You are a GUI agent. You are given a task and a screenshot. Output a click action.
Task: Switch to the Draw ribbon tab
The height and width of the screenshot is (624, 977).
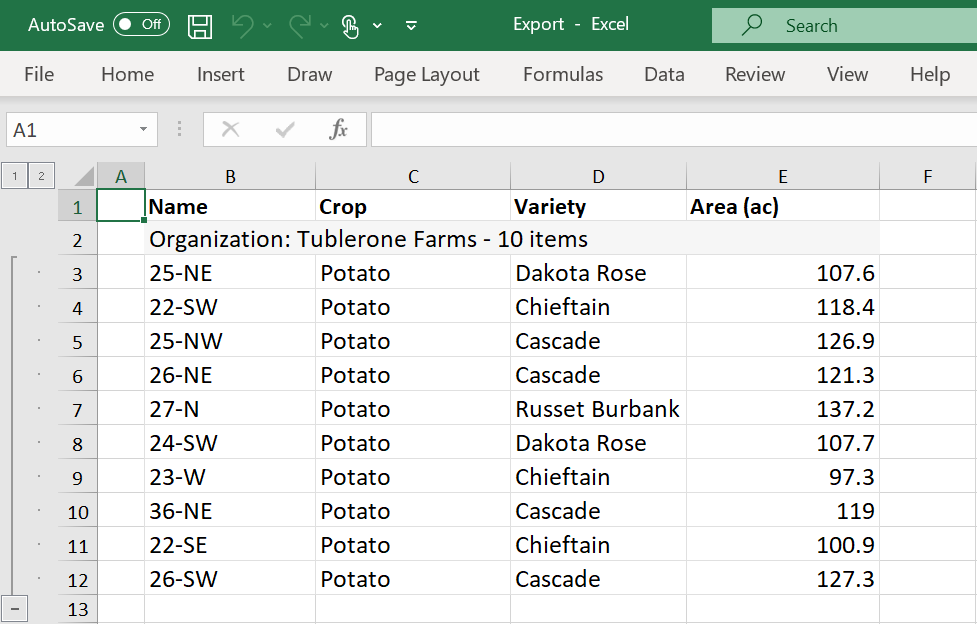310,74
